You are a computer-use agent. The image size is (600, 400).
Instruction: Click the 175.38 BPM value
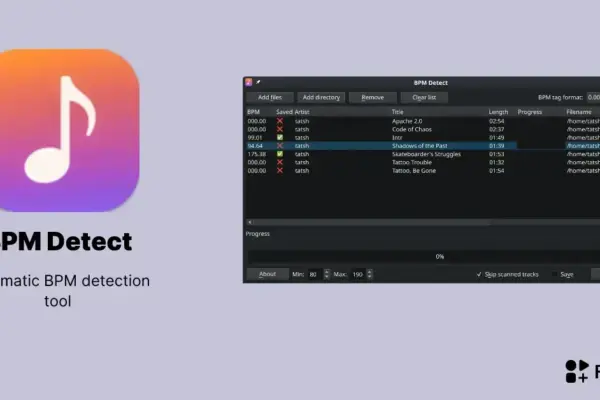(x=257, y=154)
